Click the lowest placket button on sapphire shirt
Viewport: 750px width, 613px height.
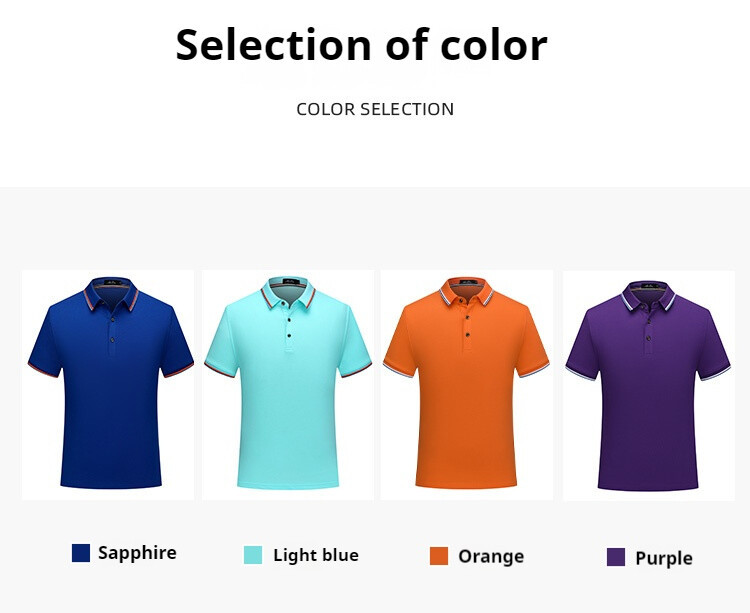[112, 339]
